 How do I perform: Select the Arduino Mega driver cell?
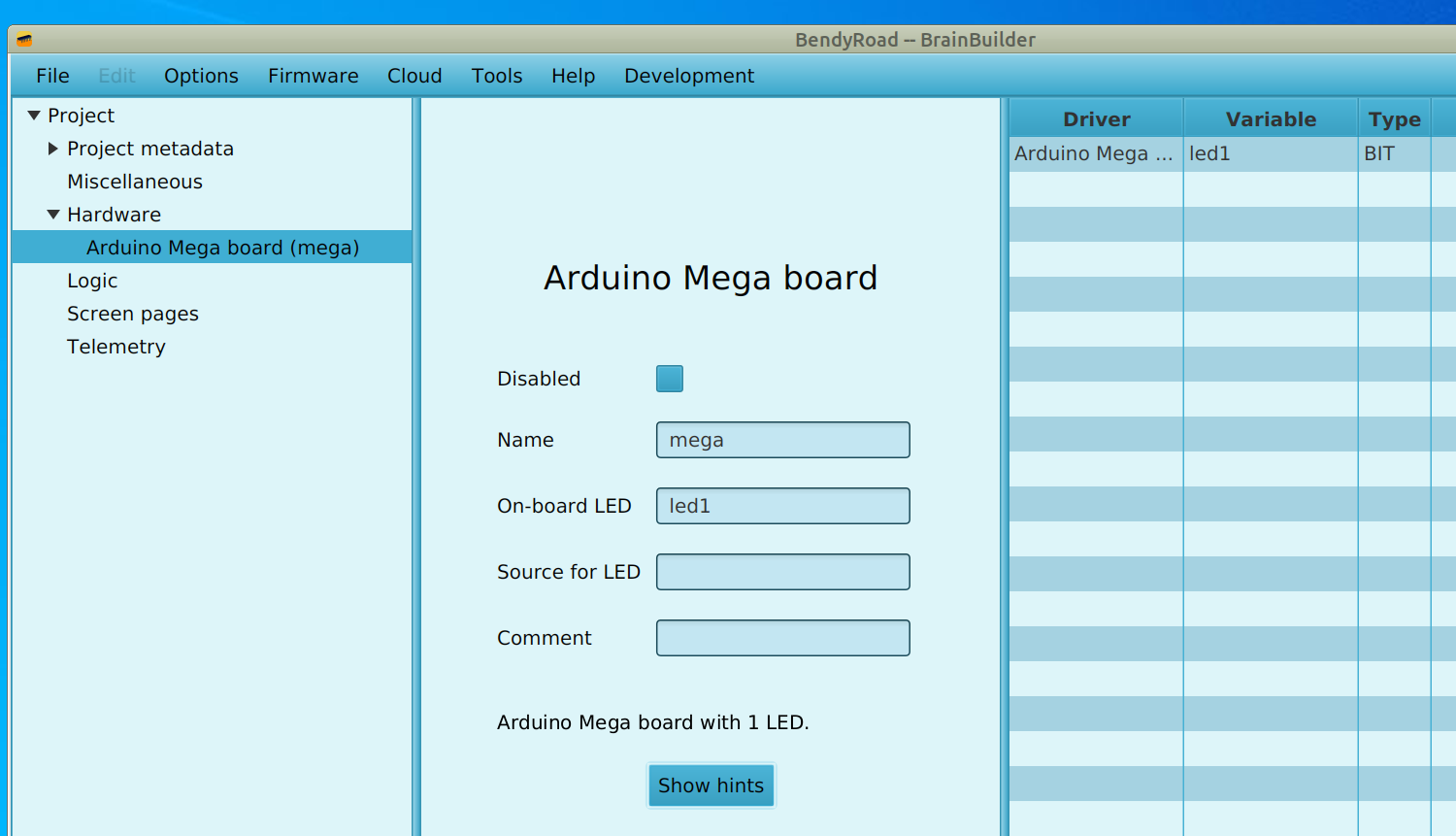tap(1096, 153)
